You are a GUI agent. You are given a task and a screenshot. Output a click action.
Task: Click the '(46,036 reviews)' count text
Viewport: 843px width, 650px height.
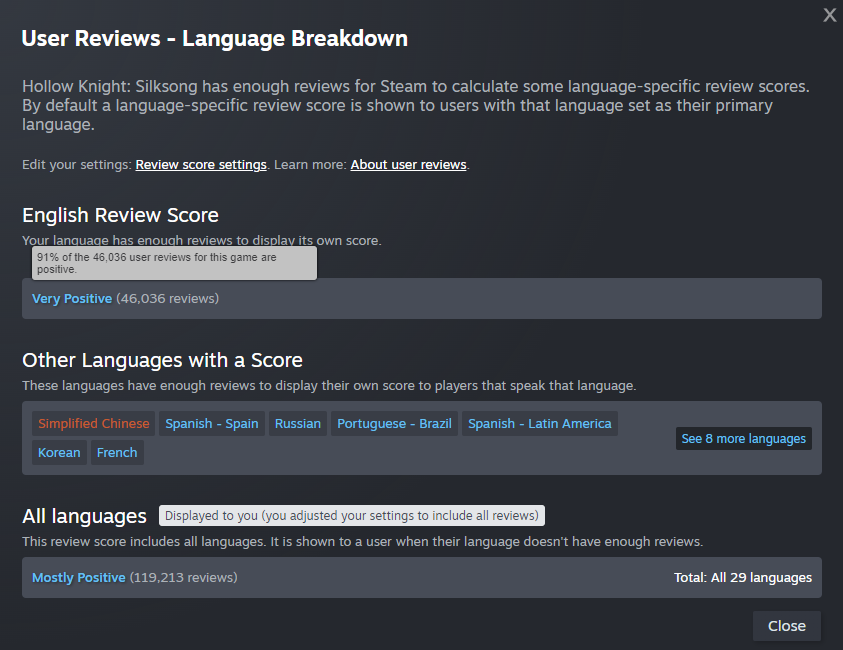coord(168,298)
